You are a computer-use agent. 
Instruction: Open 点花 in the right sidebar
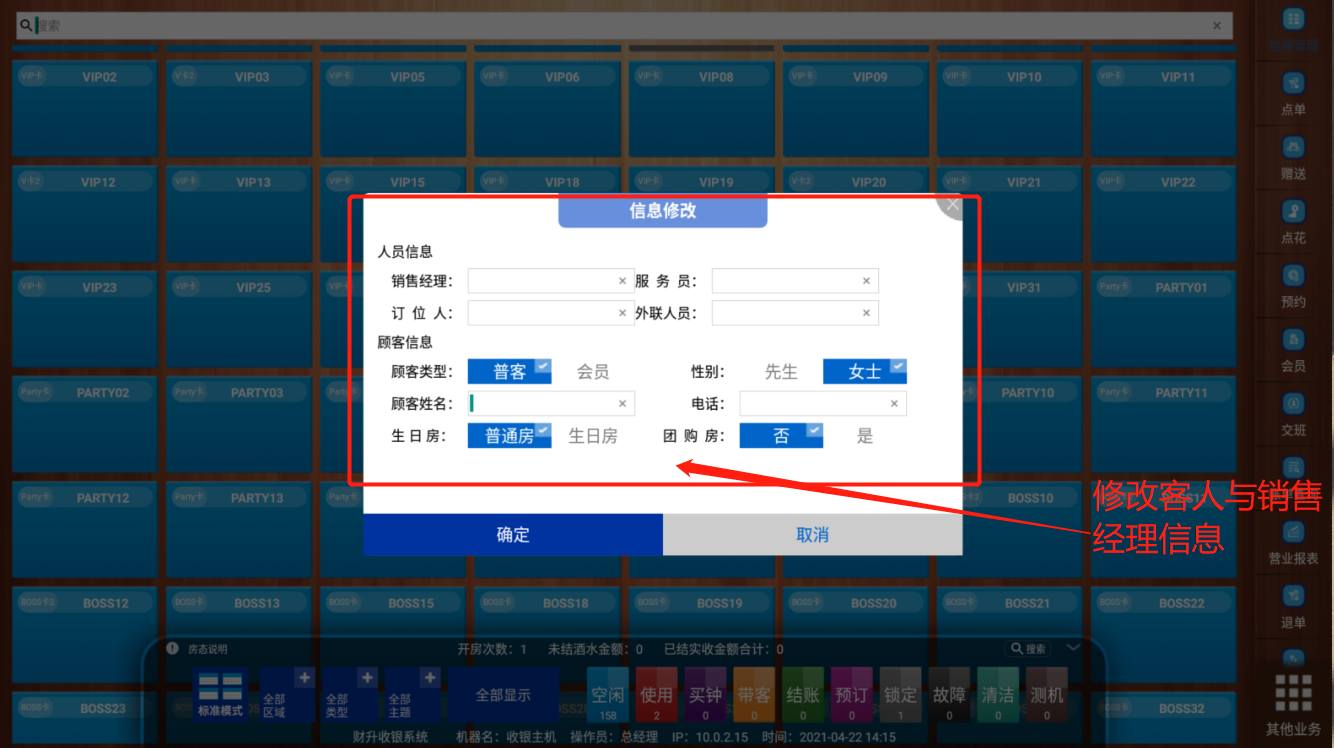(x=1294, y=222)
